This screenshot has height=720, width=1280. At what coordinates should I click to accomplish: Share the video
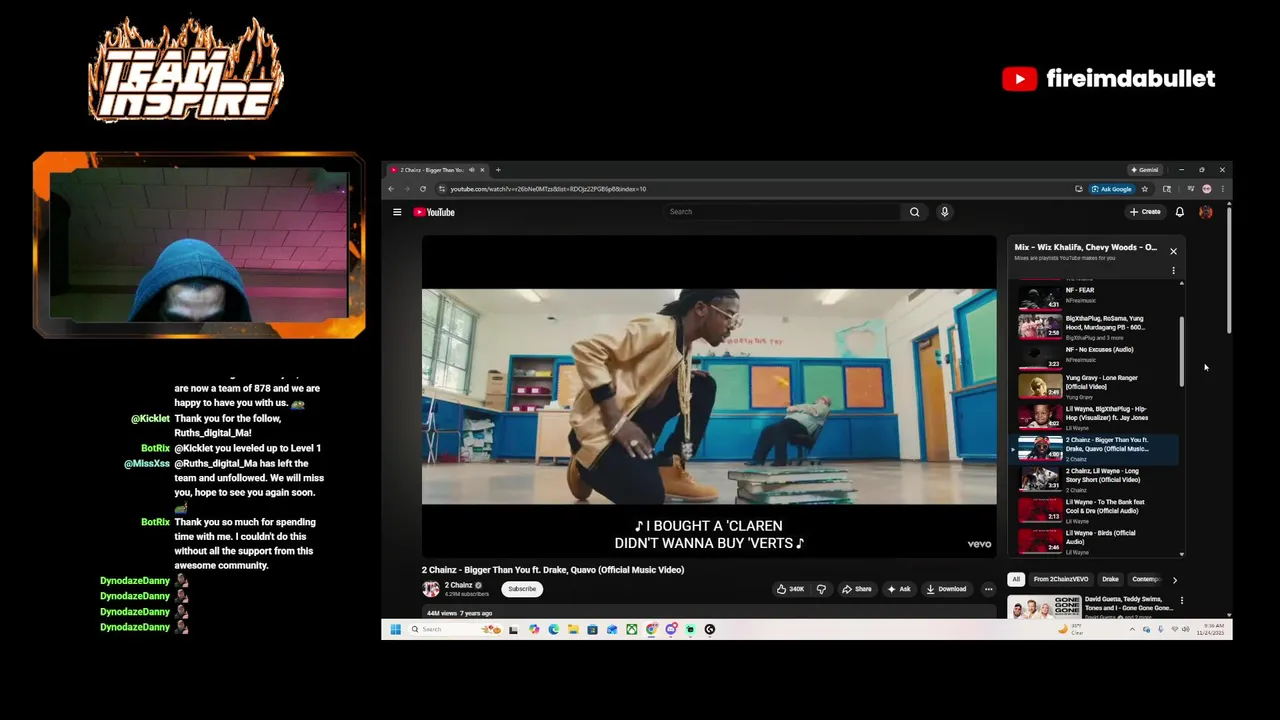856,589
